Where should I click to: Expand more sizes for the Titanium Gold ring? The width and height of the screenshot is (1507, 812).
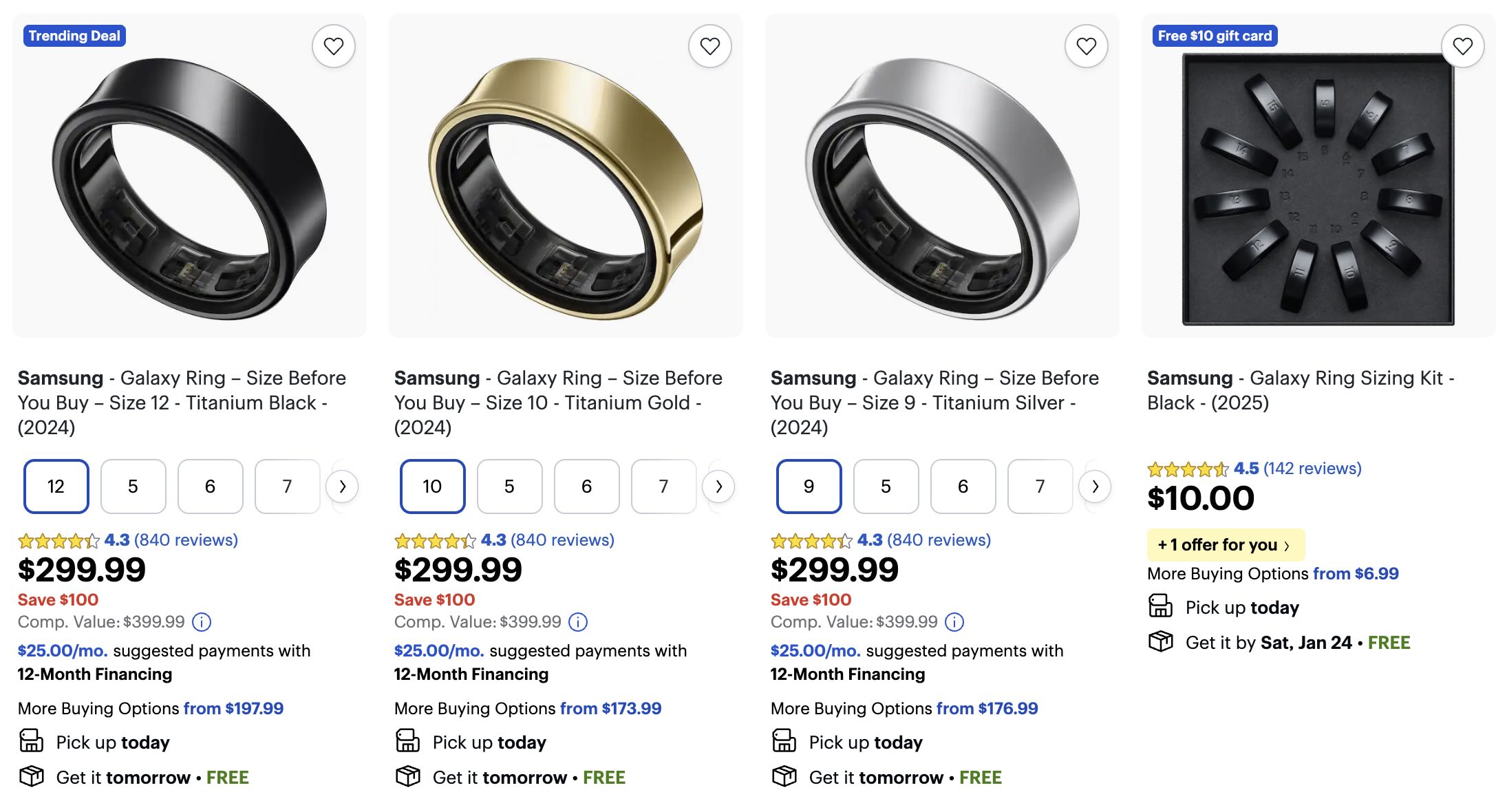coord(720,487)
